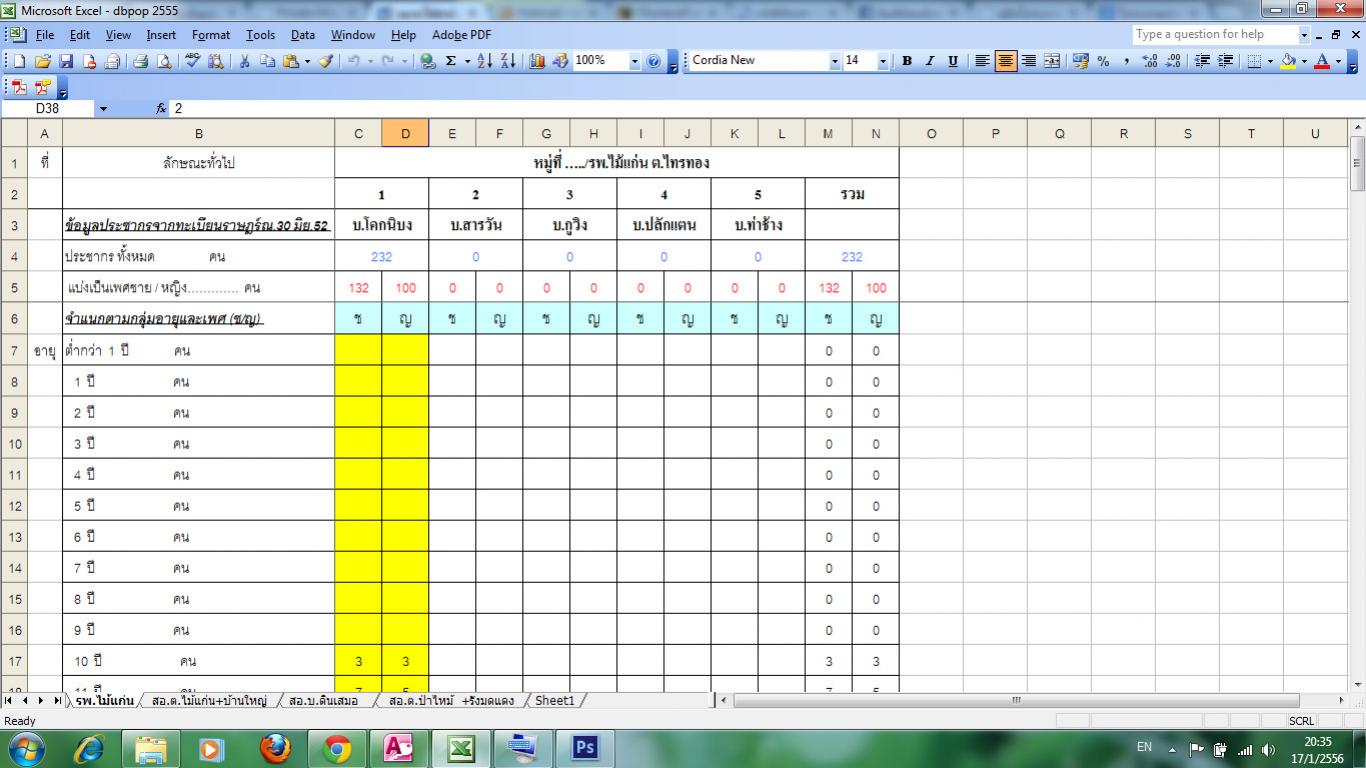Click Convert to PDF and Email icon

pyautogui.click(x=43, y=87)
